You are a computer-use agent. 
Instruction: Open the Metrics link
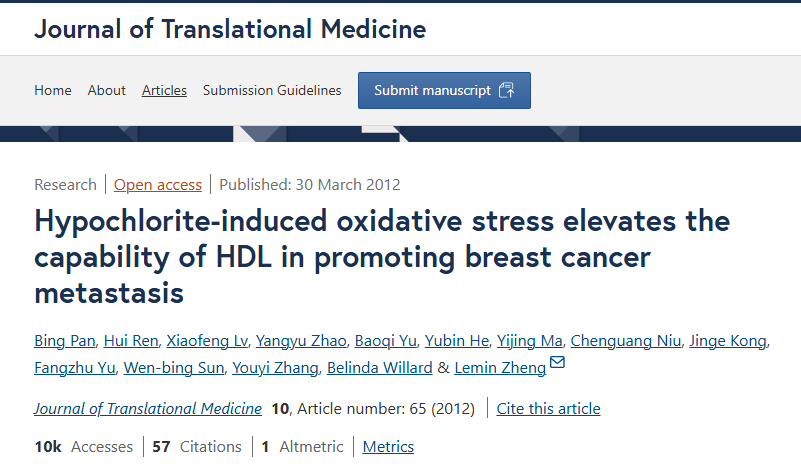[388, 447]
